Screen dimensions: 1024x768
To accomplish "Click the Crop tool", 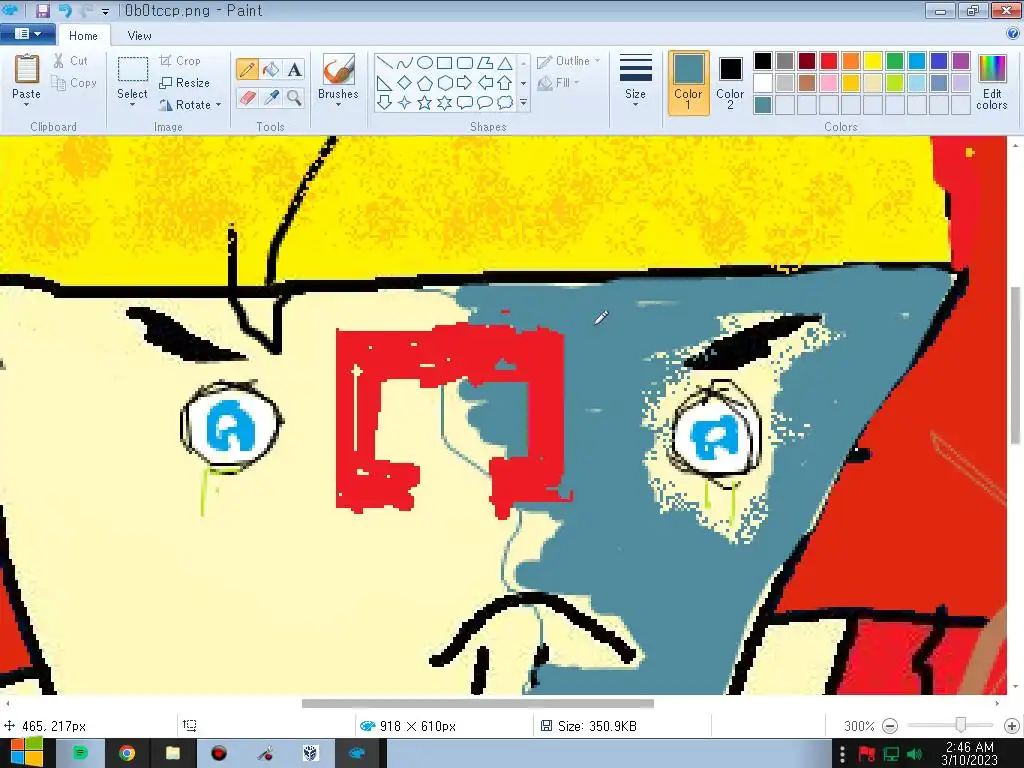I will [x=180, y=61].
